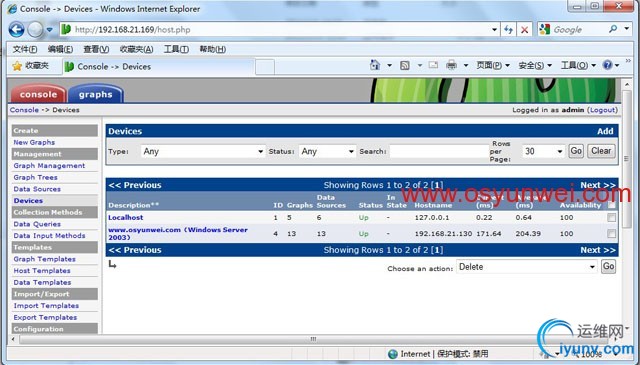Open New Graphs in sidebar
Image resolution: width=640 pixels, height=365 pixels.
pos(34,142)
